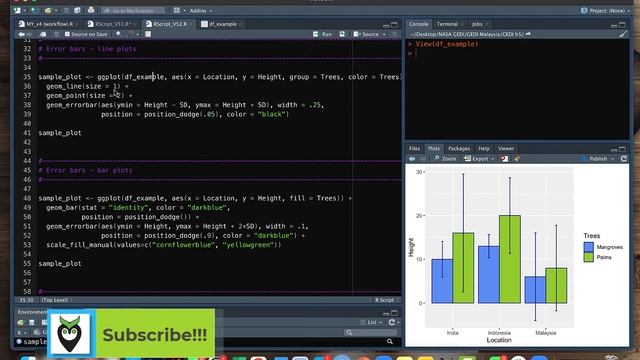Run the current line or selection
Image resolution: width=640 pixels, height=360 pixels.
tap(323, 34)
